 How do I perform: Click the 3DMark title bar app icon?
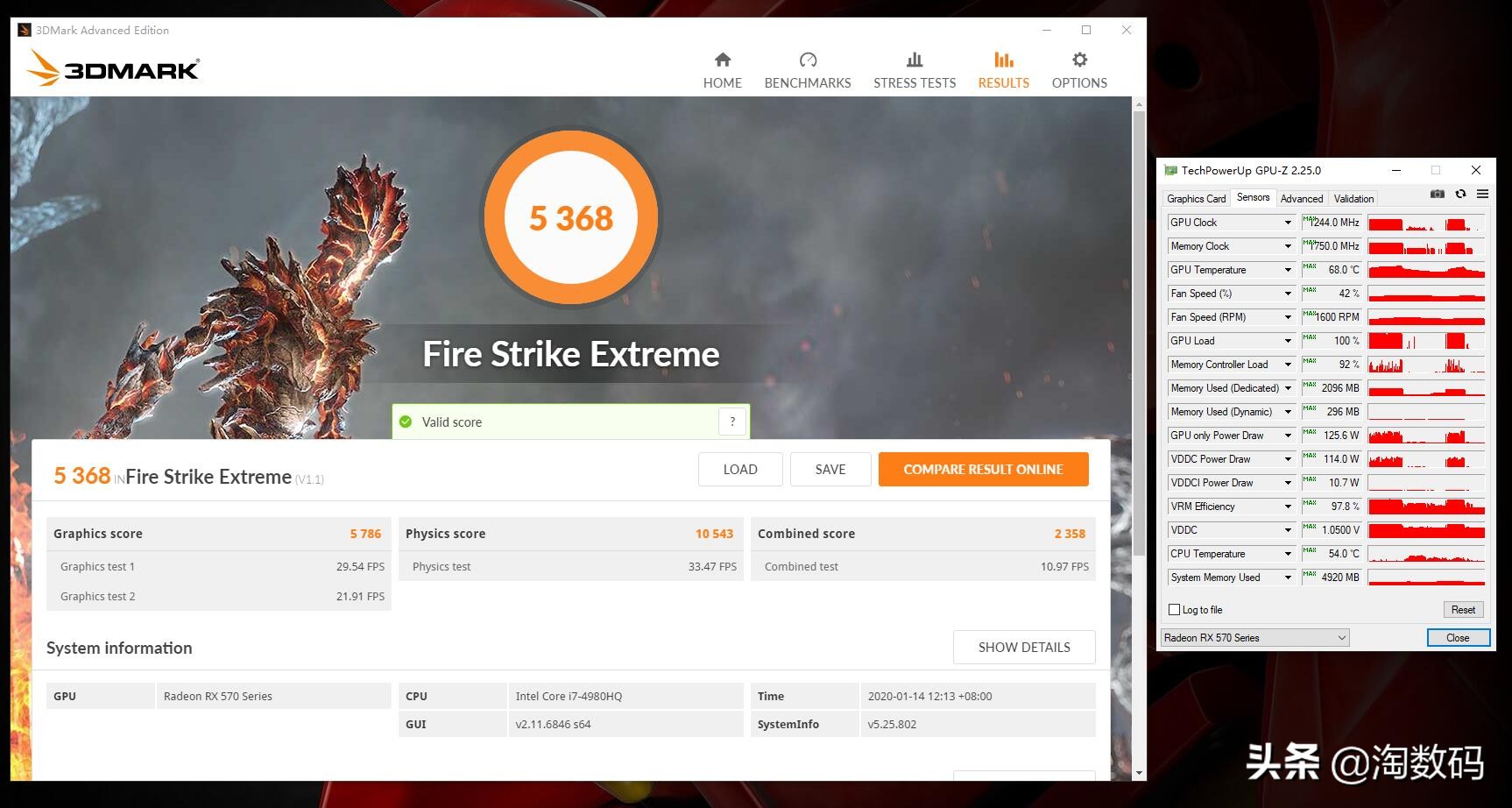(25, 30)
